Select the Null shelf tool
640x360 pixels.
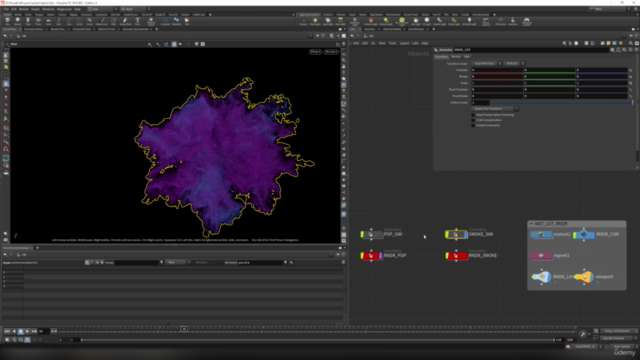coord(58,21)
